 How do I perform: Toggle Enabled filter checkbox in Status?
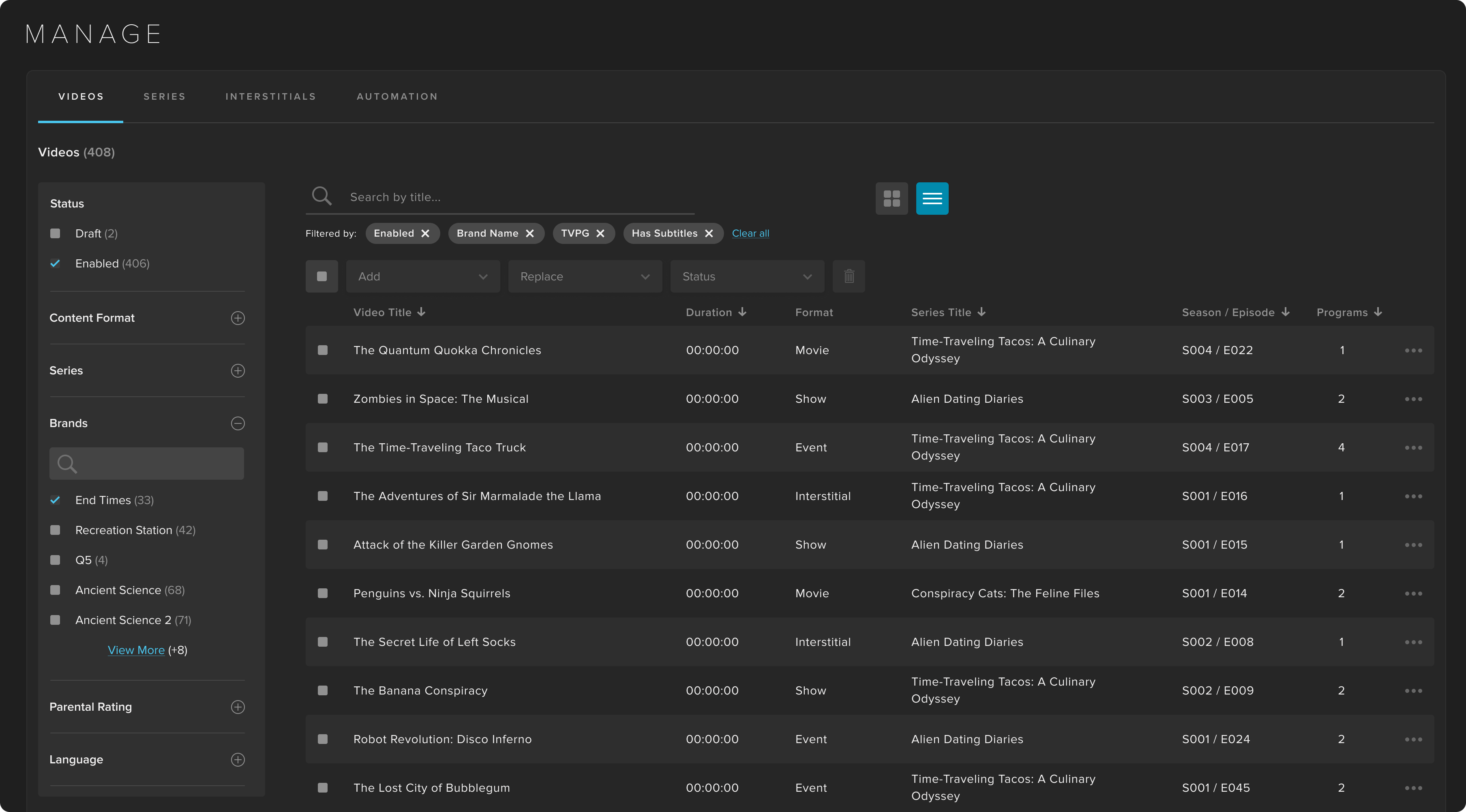(55, 263)
